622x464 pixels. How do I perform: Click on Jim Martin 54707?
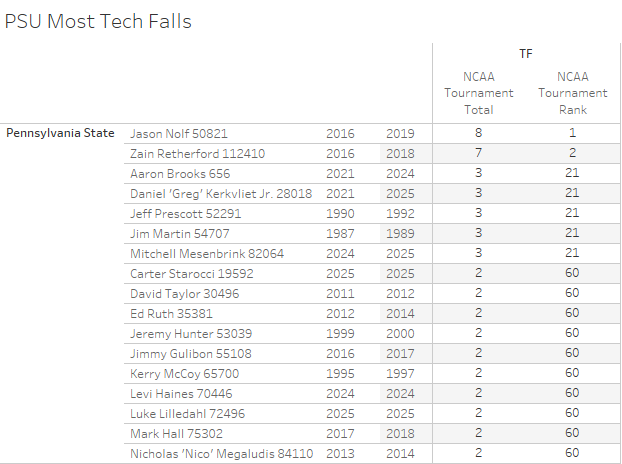coord(179,233)
